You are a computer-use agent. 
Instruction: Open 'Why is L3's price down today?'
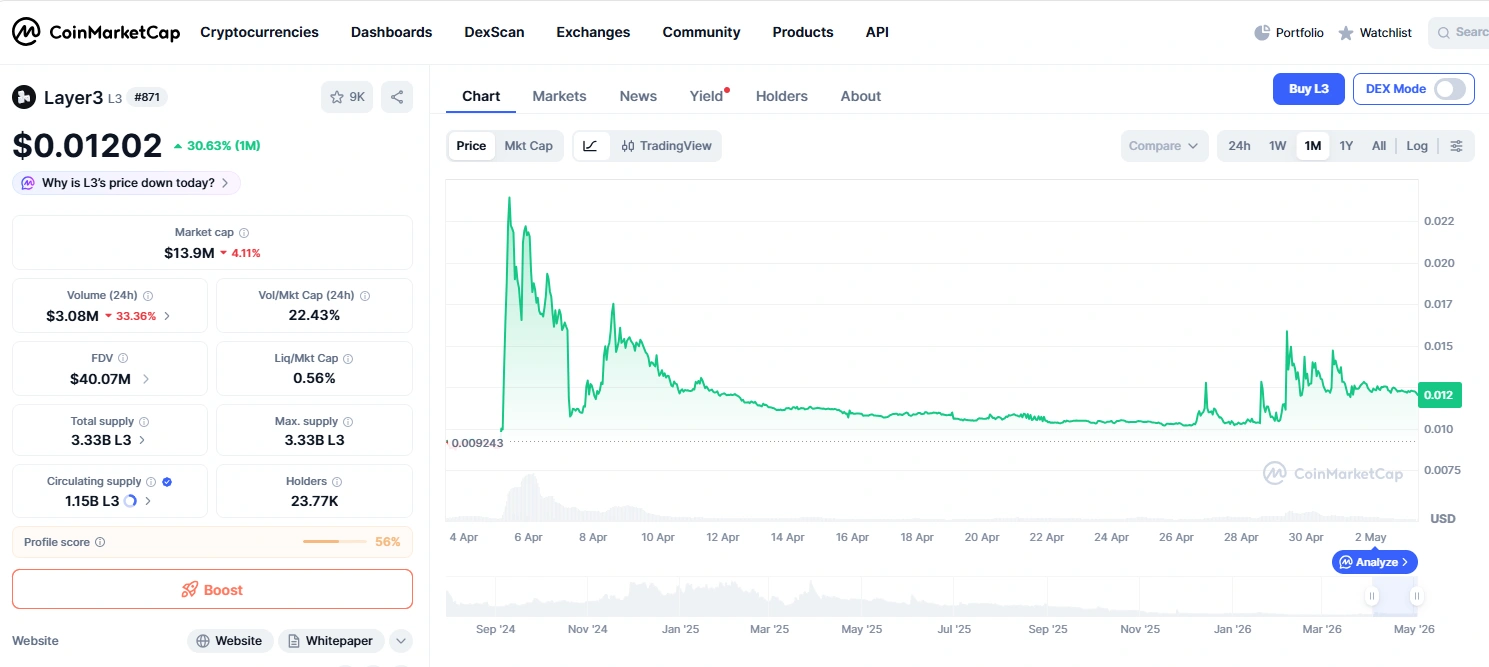(127, 183)
